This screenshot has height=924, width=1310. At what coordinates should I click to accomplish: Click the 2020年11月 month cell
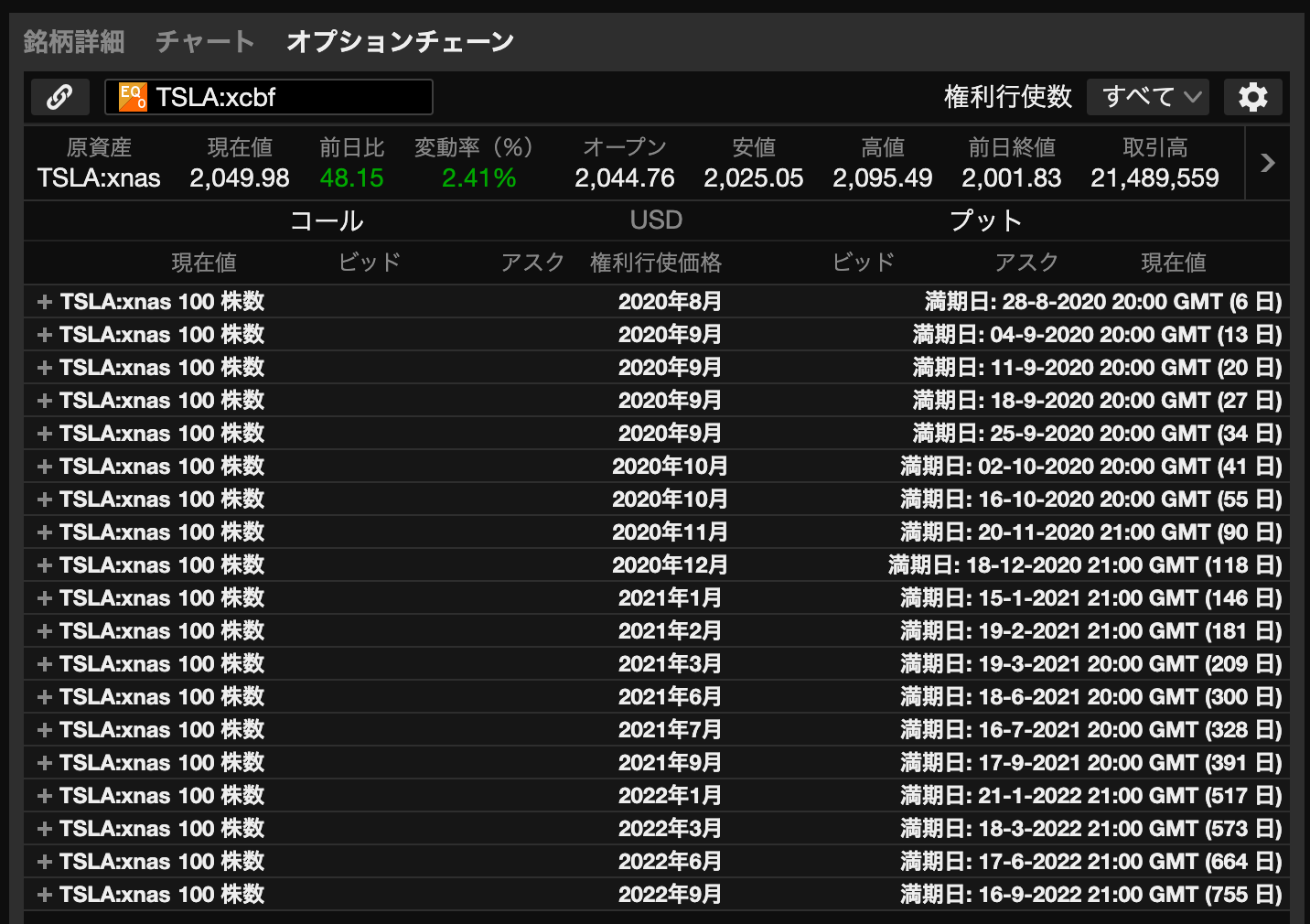pos(670,532)
